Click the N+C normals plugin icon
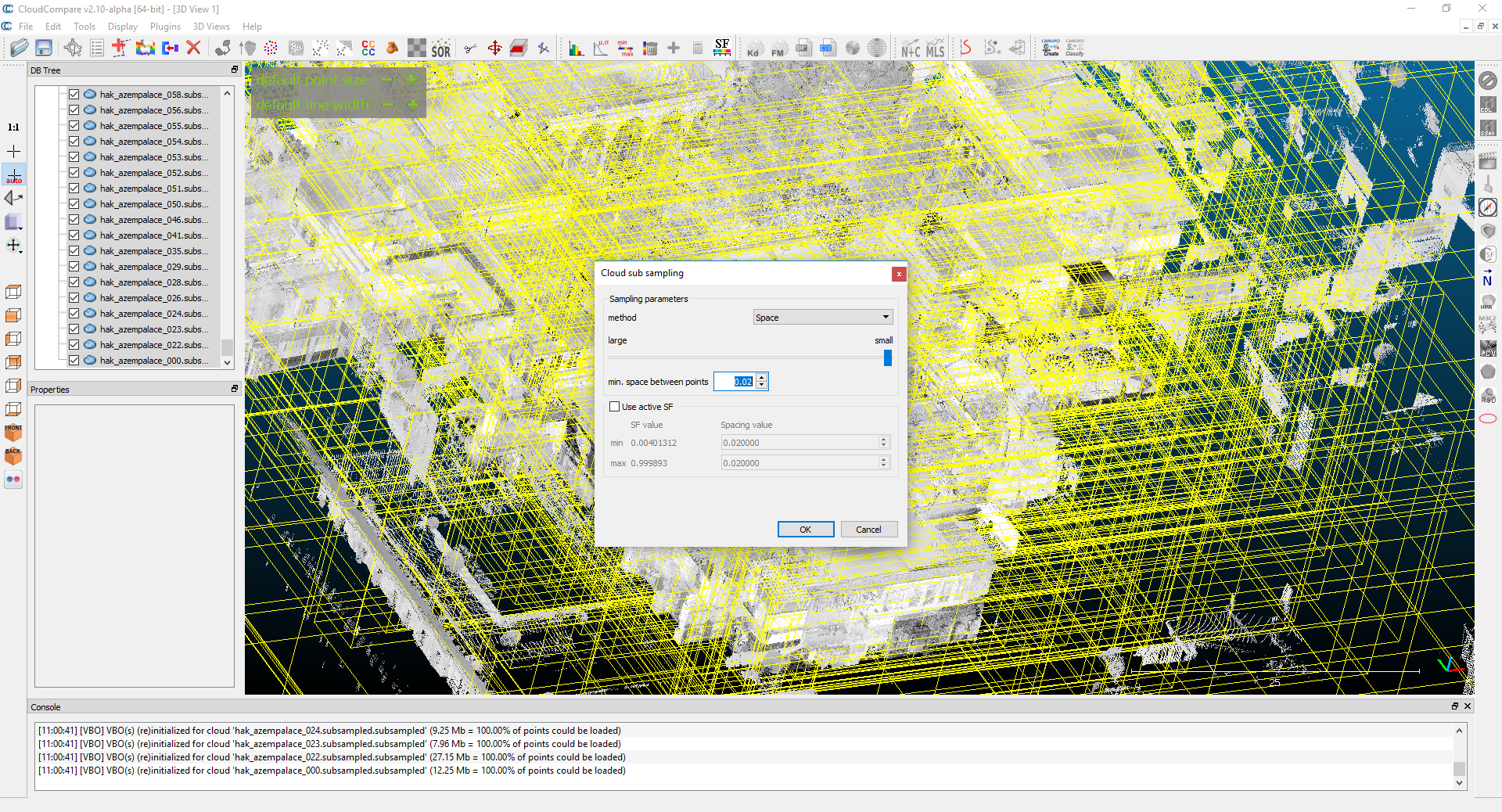1502x812 pixels. [x=911, y=49]
